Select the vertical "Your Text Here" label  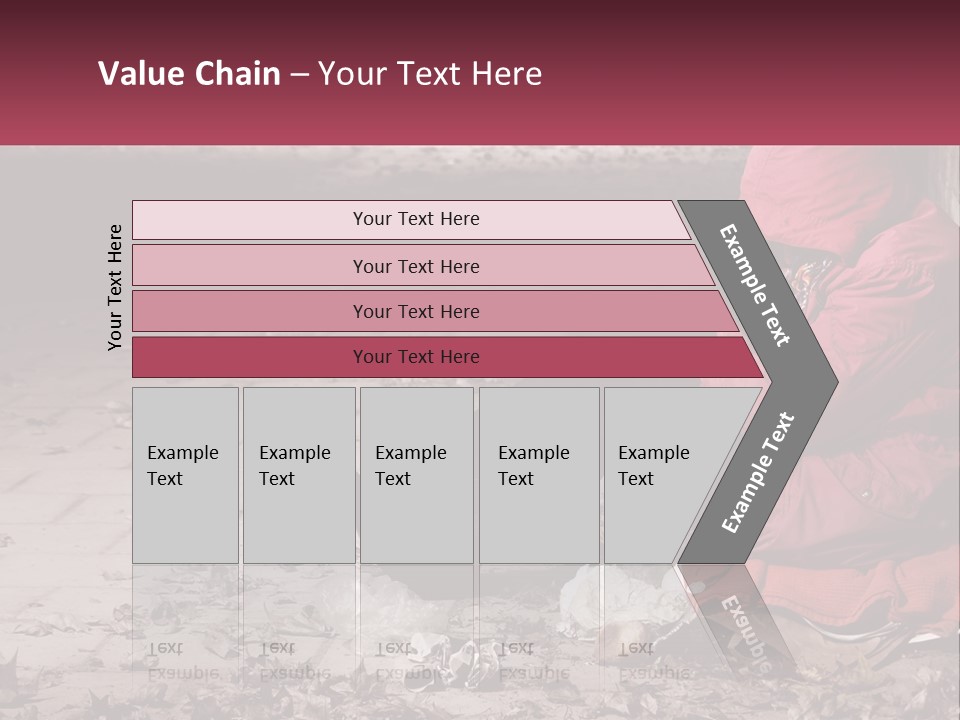pyautogui.click(x=115, y=287)
